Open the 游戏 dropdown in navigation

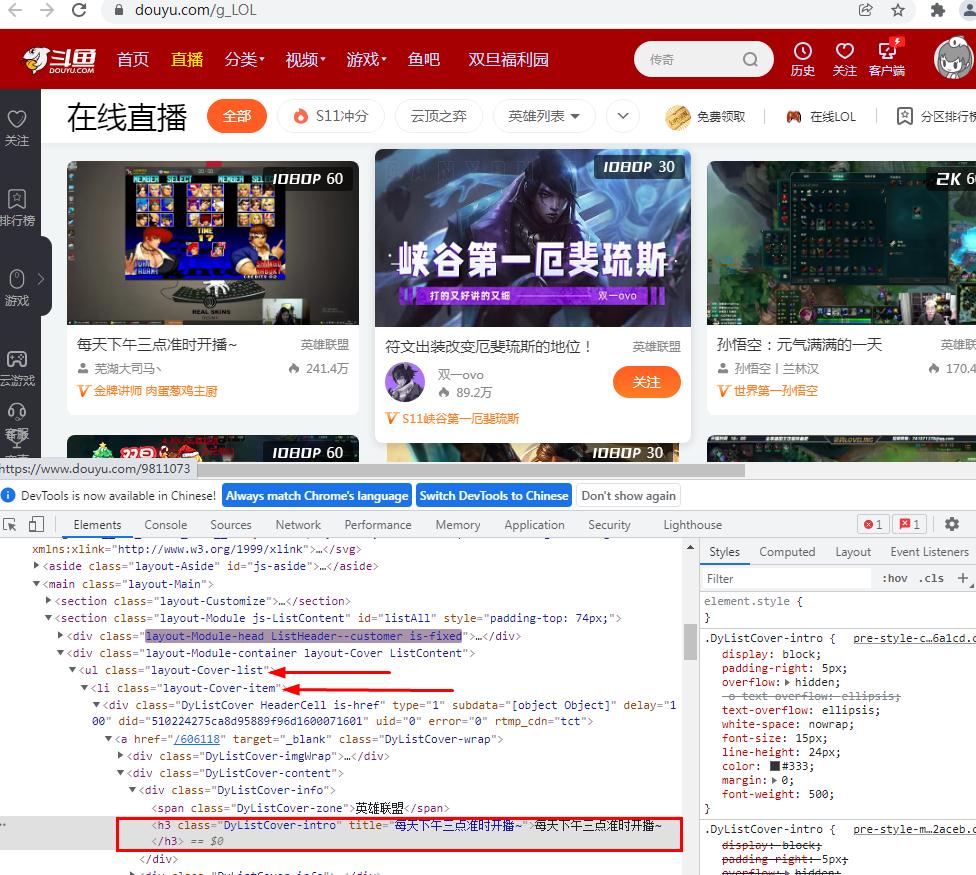pyautogui.click(x=366, y=60)
